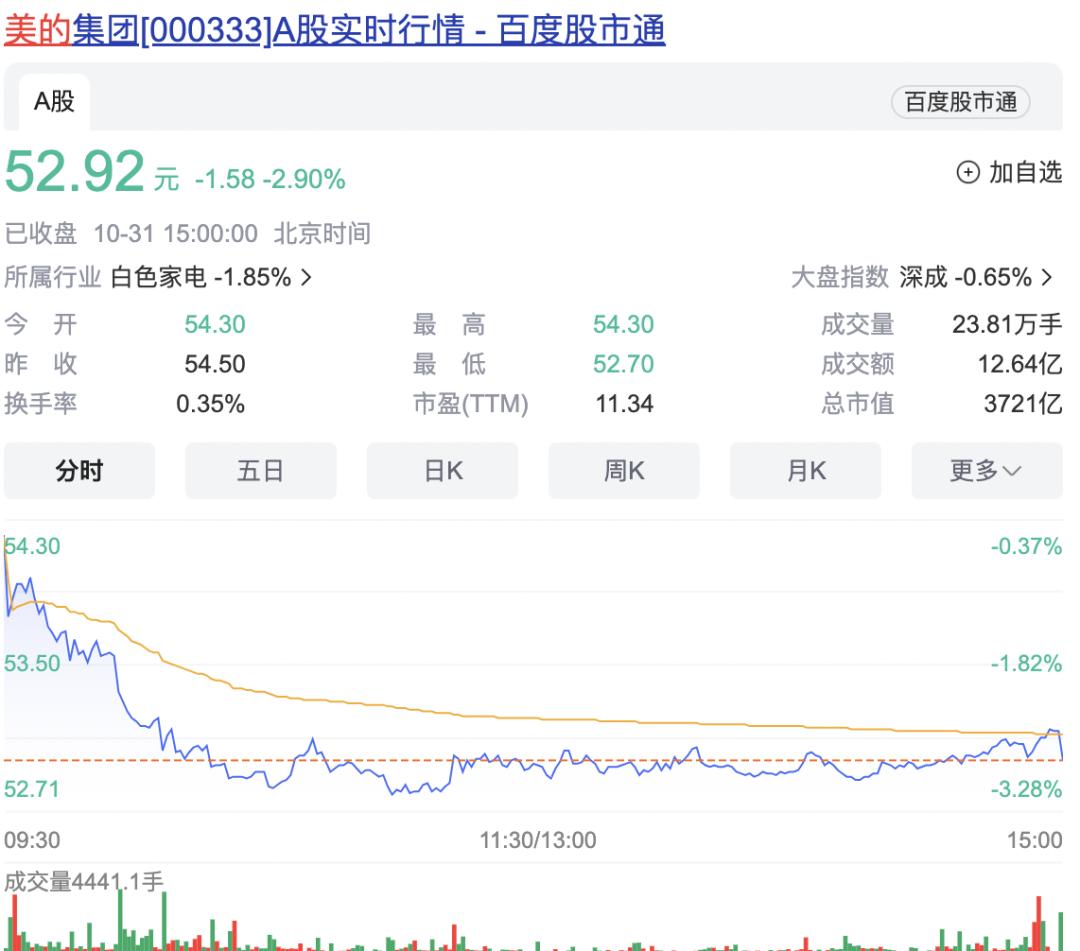Switch to the 日K chart tab
Screen dimensions: 1080x951
(442, 471)
